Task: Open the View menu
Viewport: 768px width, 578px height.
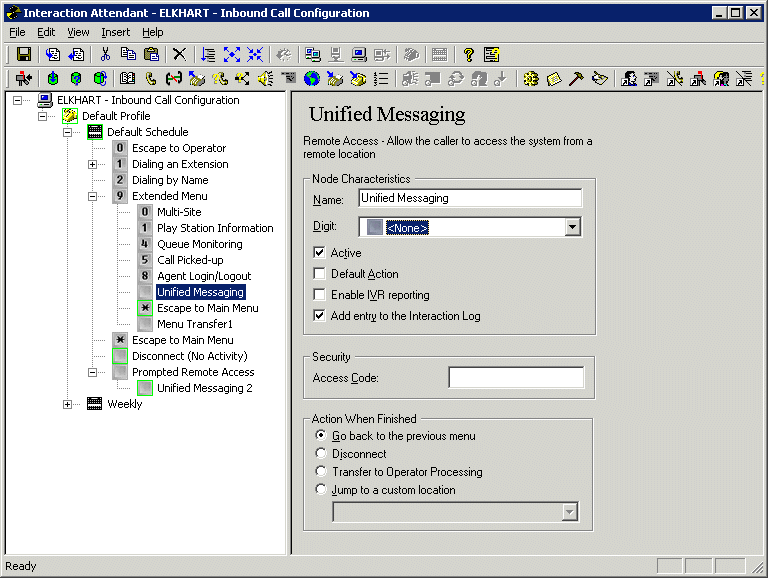Action: (78, 32)
